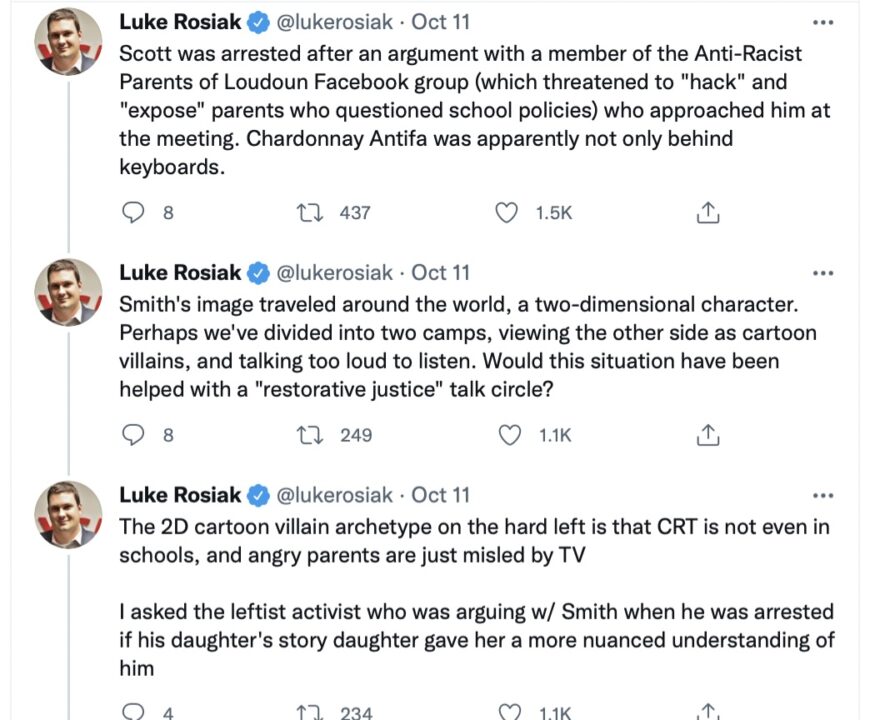Retweet the tweet with 249 retweets
The width and height of the screenshot is (875, 720).
coord(310,435)
